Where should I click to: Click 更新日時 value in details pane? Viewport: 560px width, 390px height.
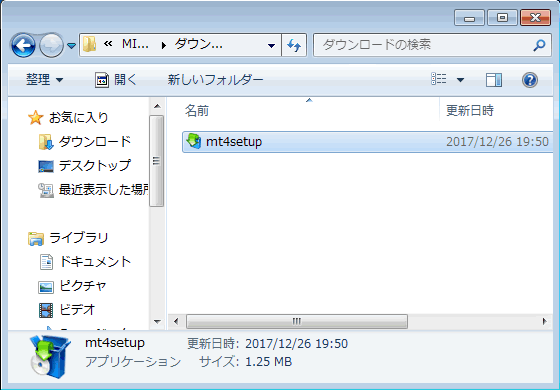296,344
